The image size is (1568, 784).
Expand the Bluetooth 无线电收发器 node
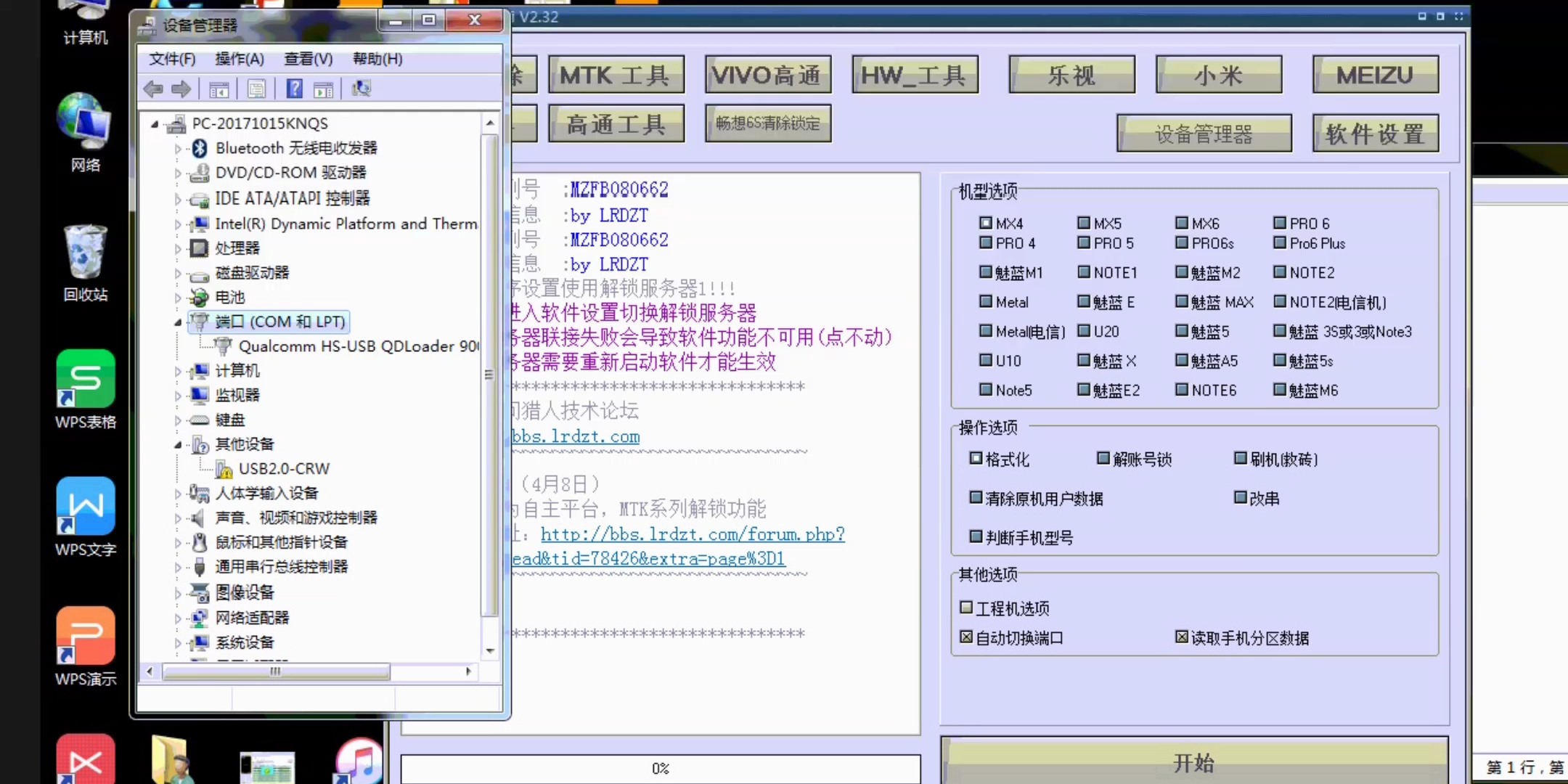pos(178,149)
